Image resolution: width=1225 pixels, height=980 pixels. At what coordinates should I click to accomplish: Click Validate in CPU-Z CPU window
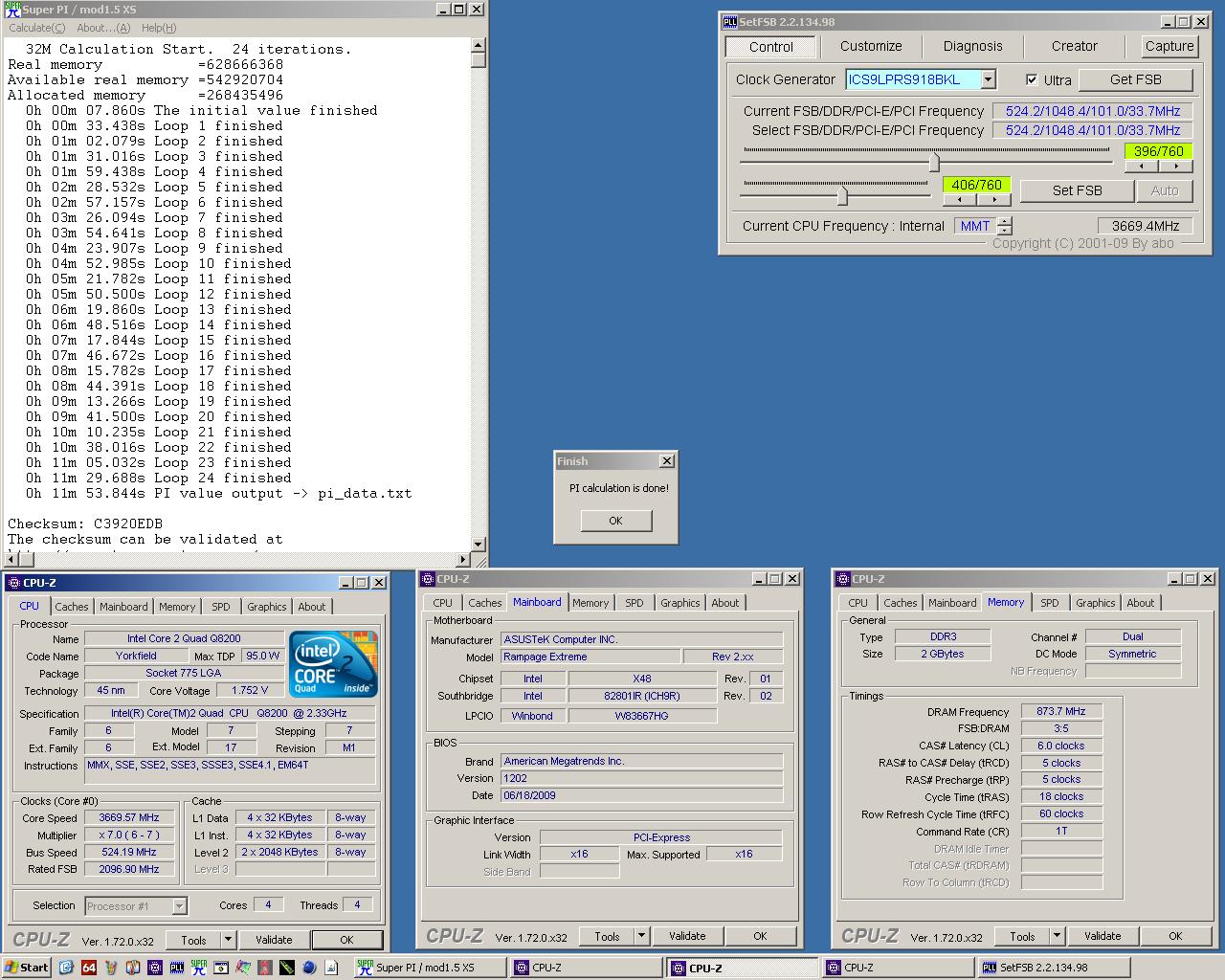(x=274, y=940)
